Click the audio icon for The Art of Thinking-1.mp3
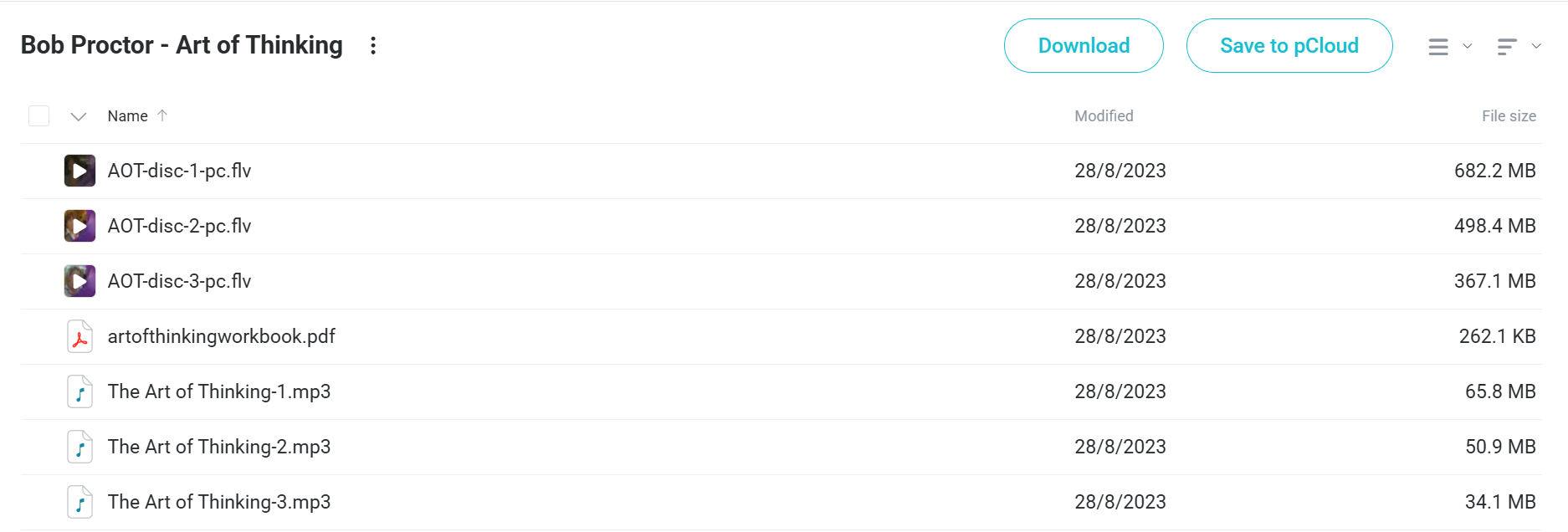Image resolution: width=1568 pixels, height=532 pixels. [79, 391]
